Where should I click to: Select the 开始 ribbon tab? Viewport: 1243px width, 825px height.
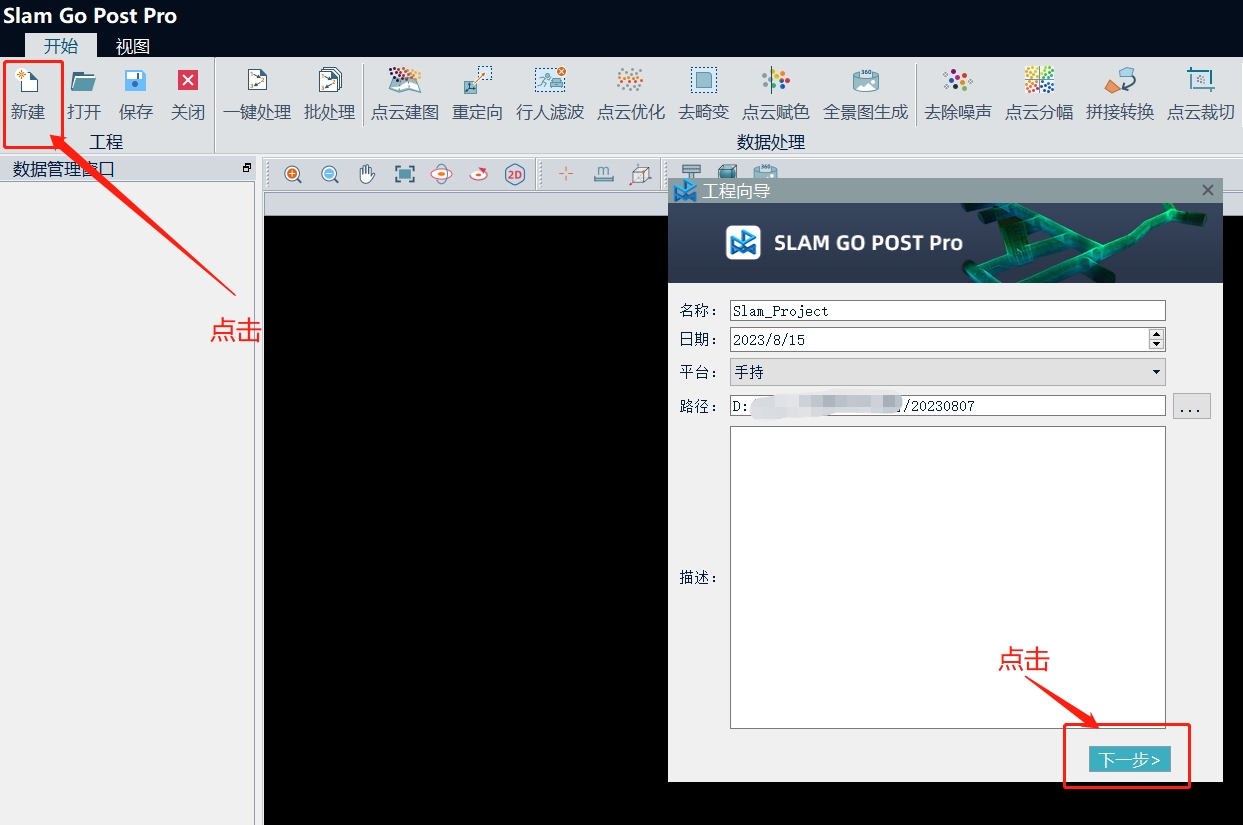pyautogui.click(x=61, y=46)
